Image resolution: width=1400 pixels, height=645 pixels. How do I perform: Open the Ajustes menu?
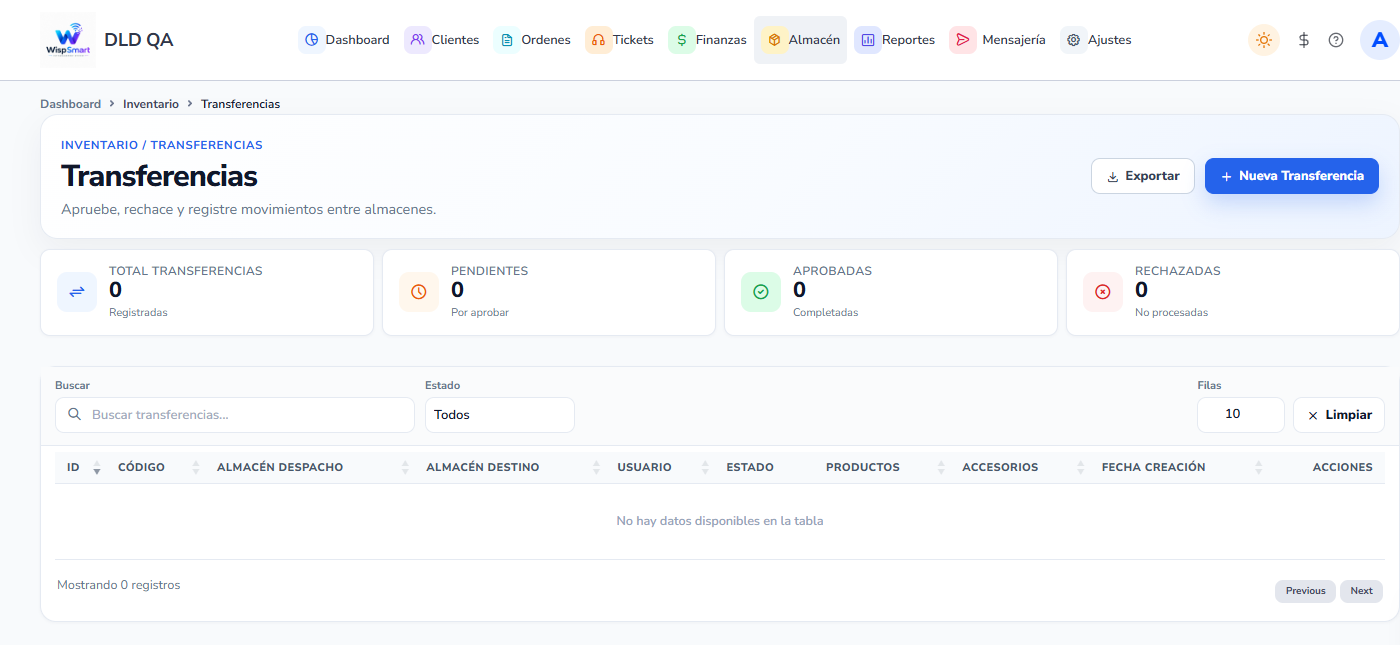click(x=1098, y=40)
